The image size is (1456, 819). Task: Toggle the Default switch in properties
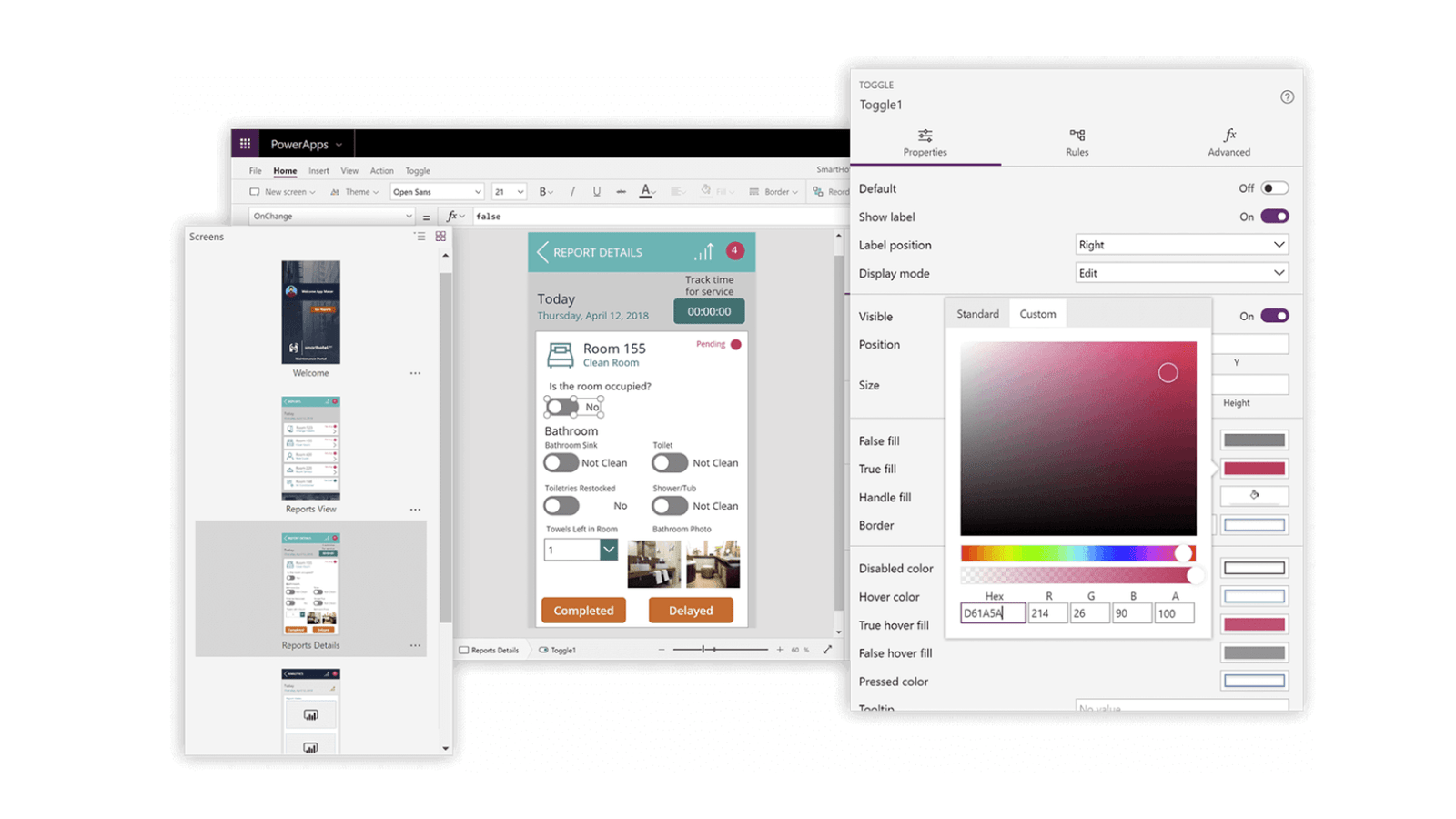pyautogui.click(x=1275, y=188)
